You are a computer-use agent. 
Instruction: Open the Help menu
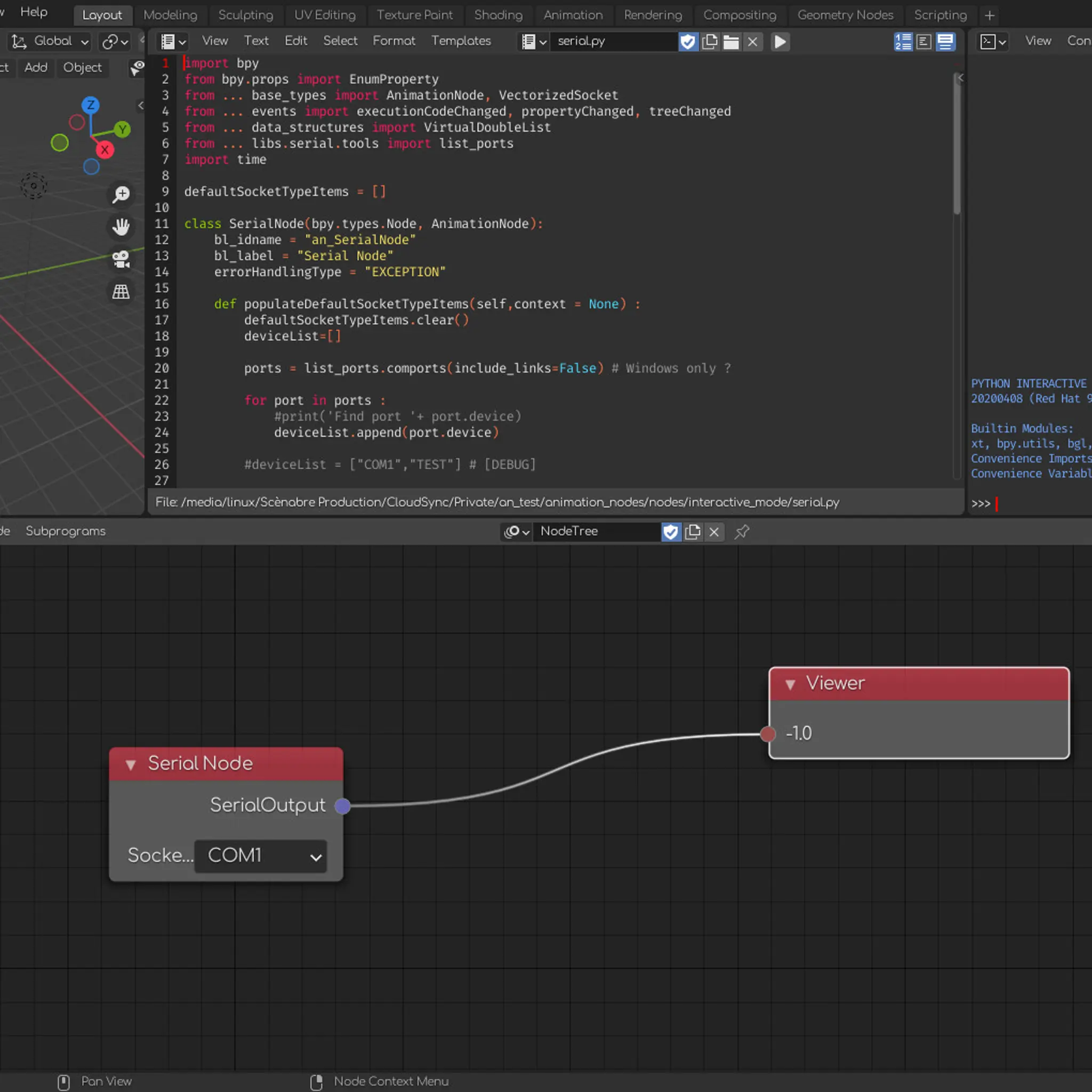[x=34, y=12]
